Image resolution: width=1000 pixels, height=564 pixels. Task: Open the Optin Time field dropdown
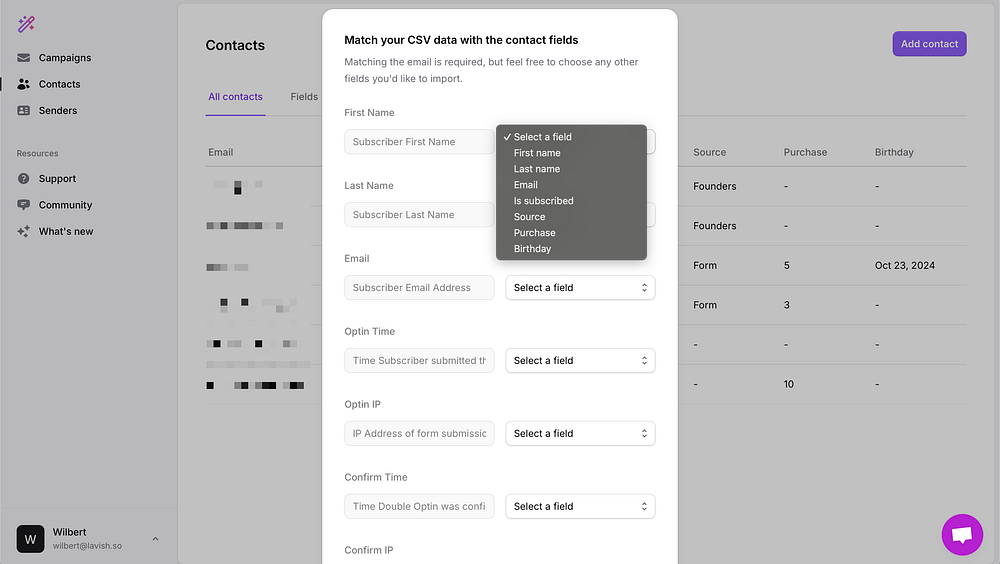580,361
